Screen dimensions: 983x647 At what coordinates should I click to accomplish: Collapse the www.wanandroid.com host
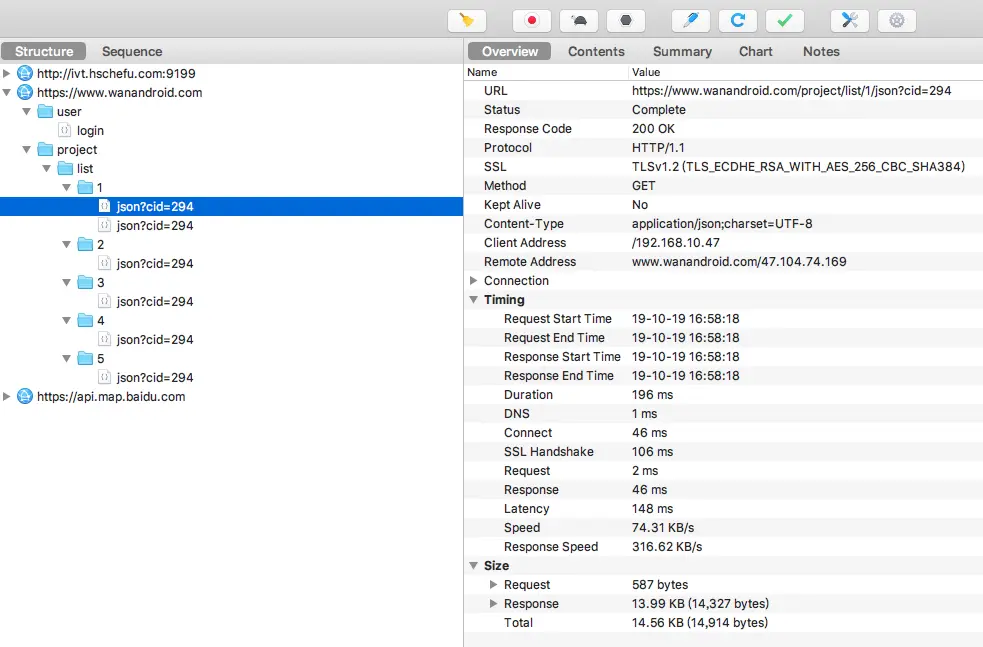coord(6,92)
